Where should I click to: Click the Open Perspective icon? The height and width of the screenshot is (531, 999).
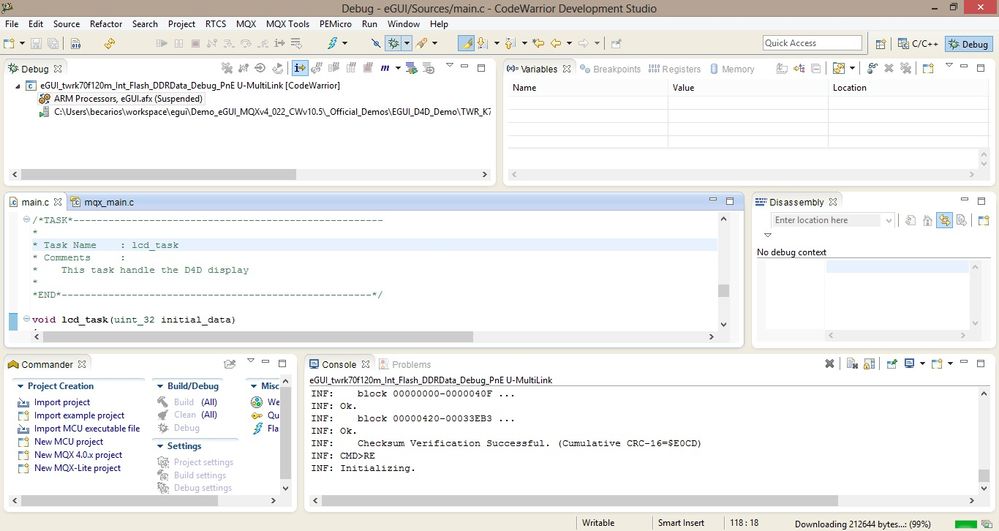[880, 44]
